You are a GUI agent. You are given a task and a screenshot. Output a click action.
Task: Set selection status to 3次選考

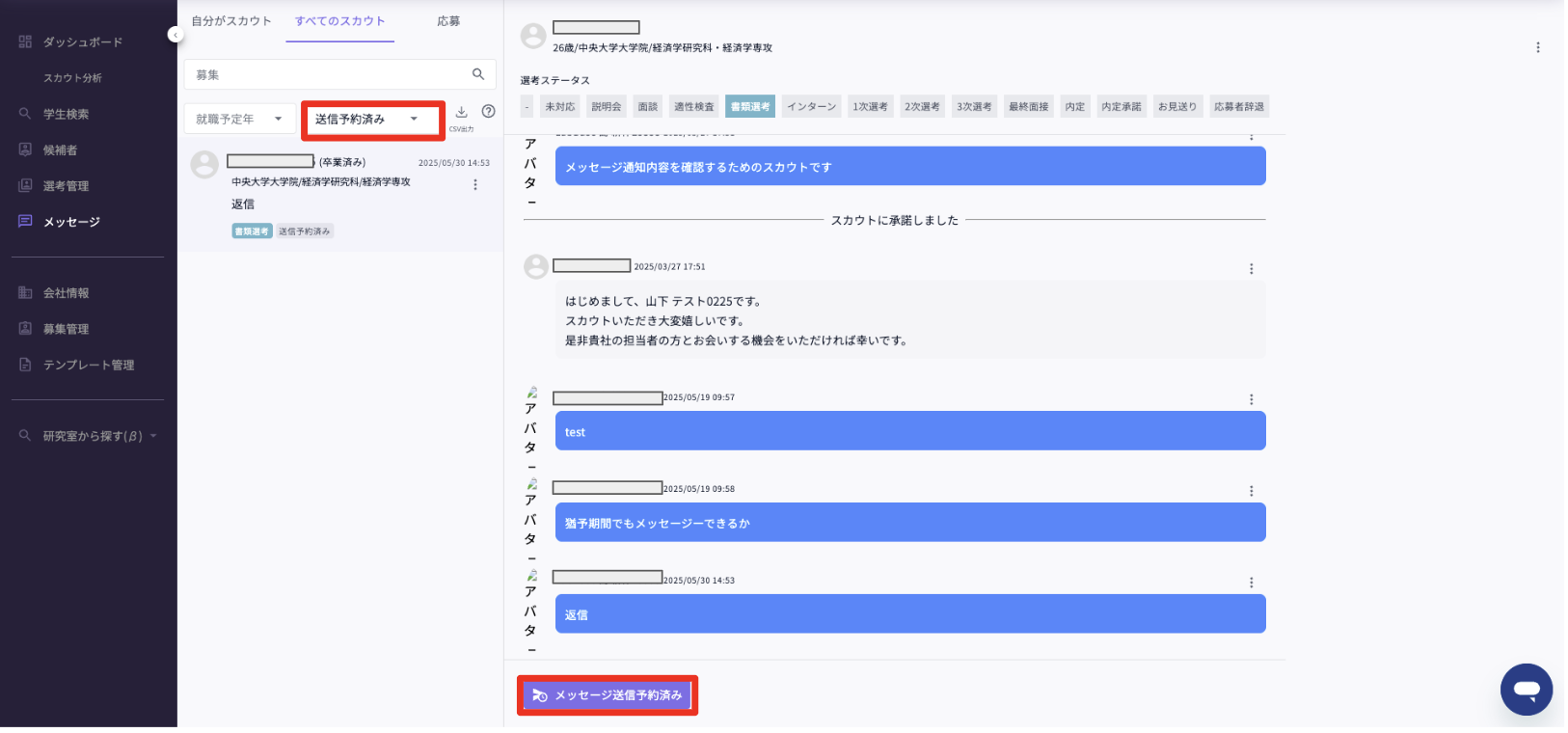(x=974, y=107)
